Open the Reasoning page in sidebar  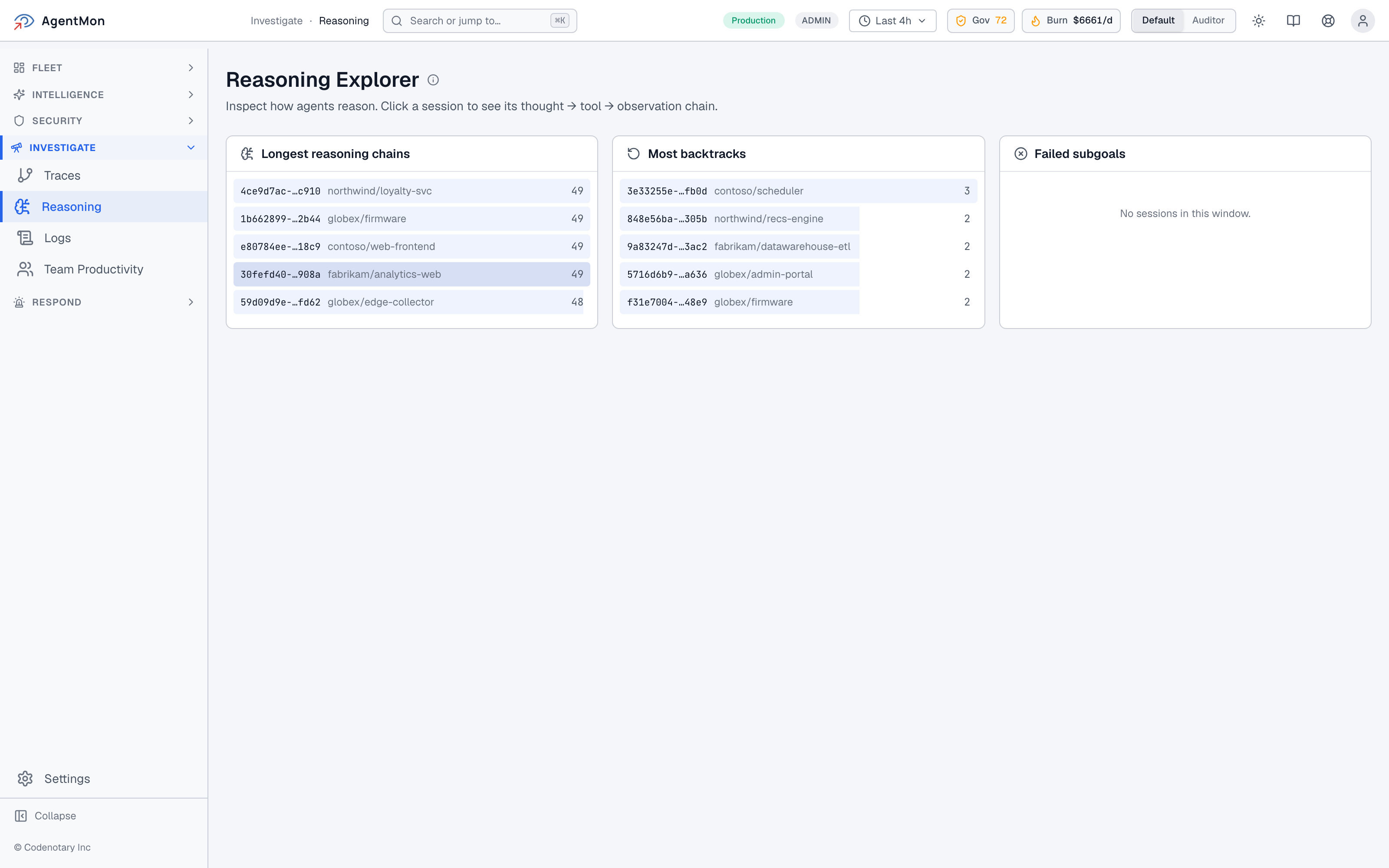(105, 207)
